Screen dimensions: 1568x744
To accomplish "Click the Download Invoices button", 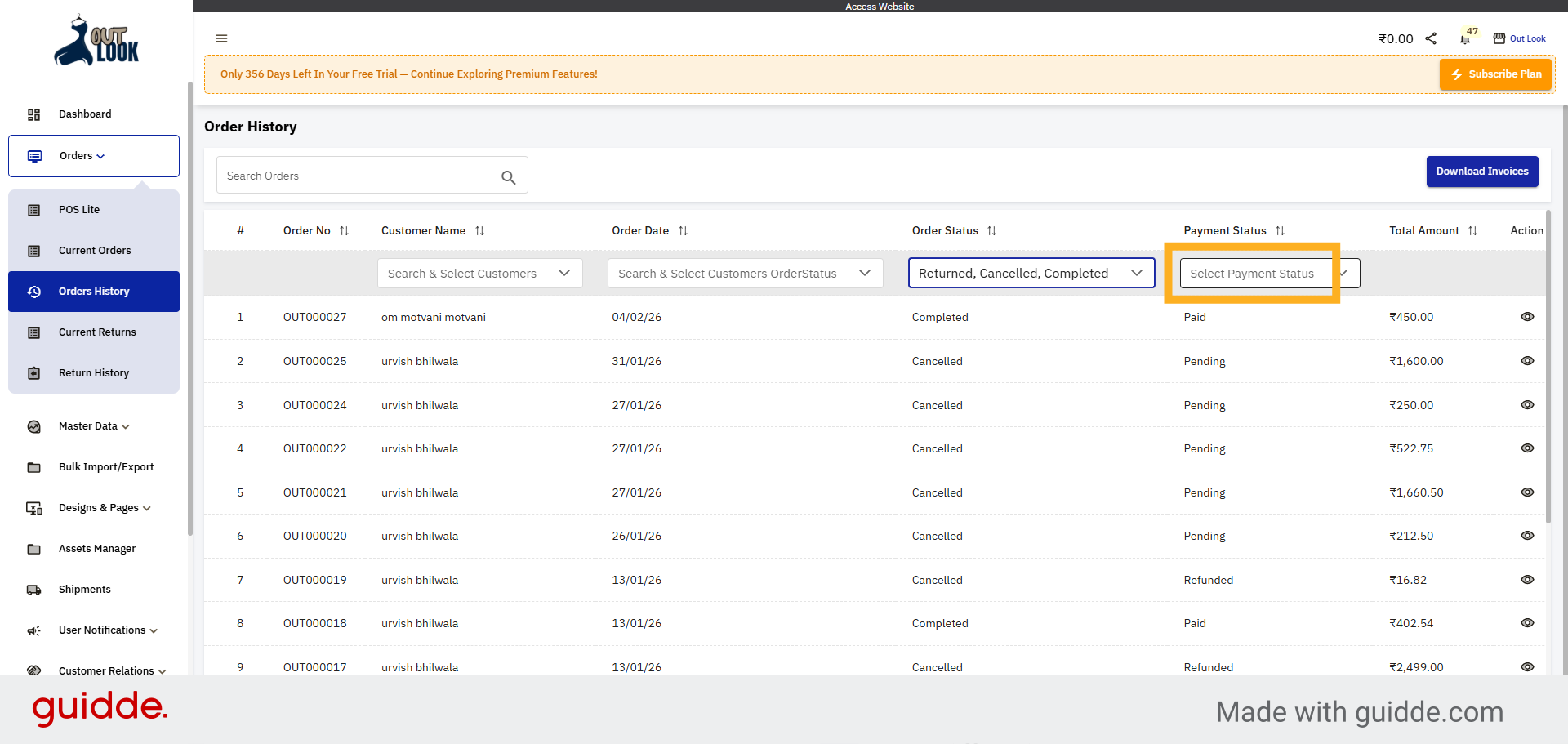I will tap(1482, 172).
